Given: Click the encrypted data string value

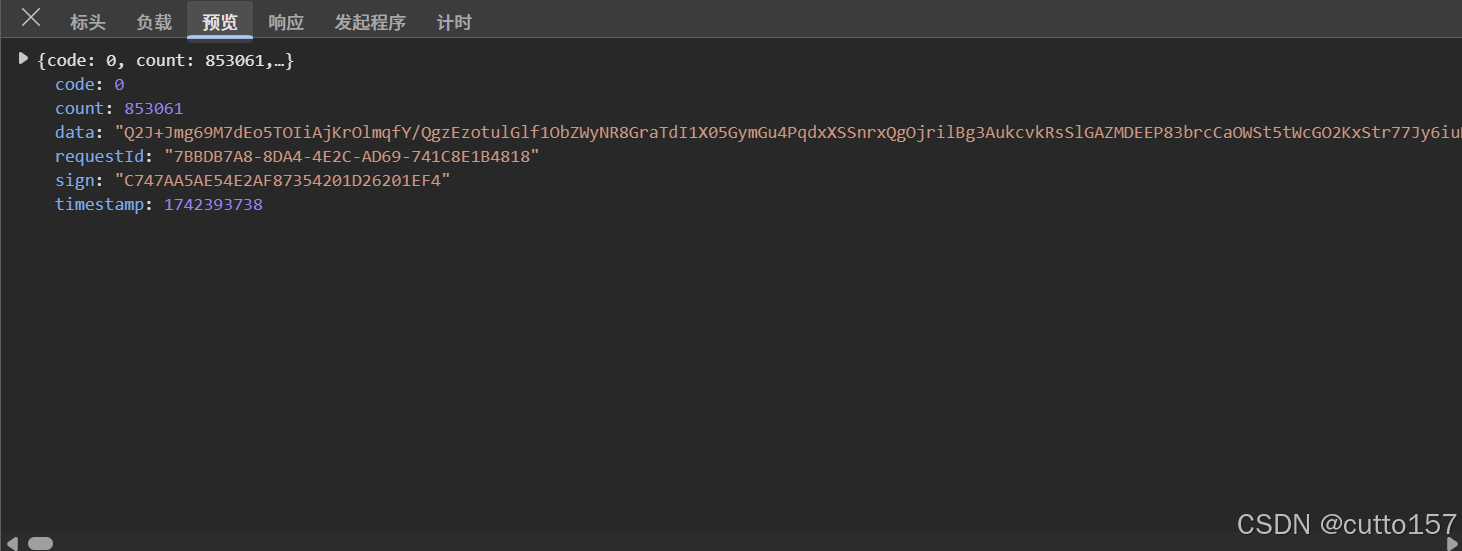Looking at the screenshot, I should tap(788, 133).
